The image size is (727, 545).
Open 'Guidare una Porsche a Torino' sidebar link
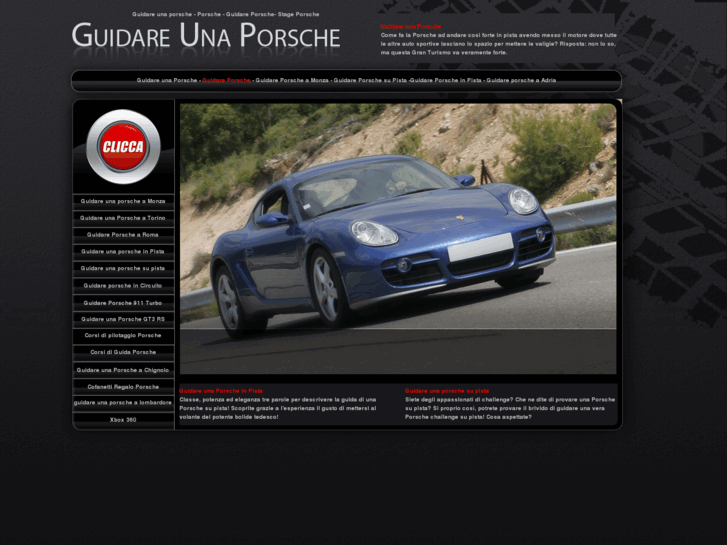(x=123, y=218)
